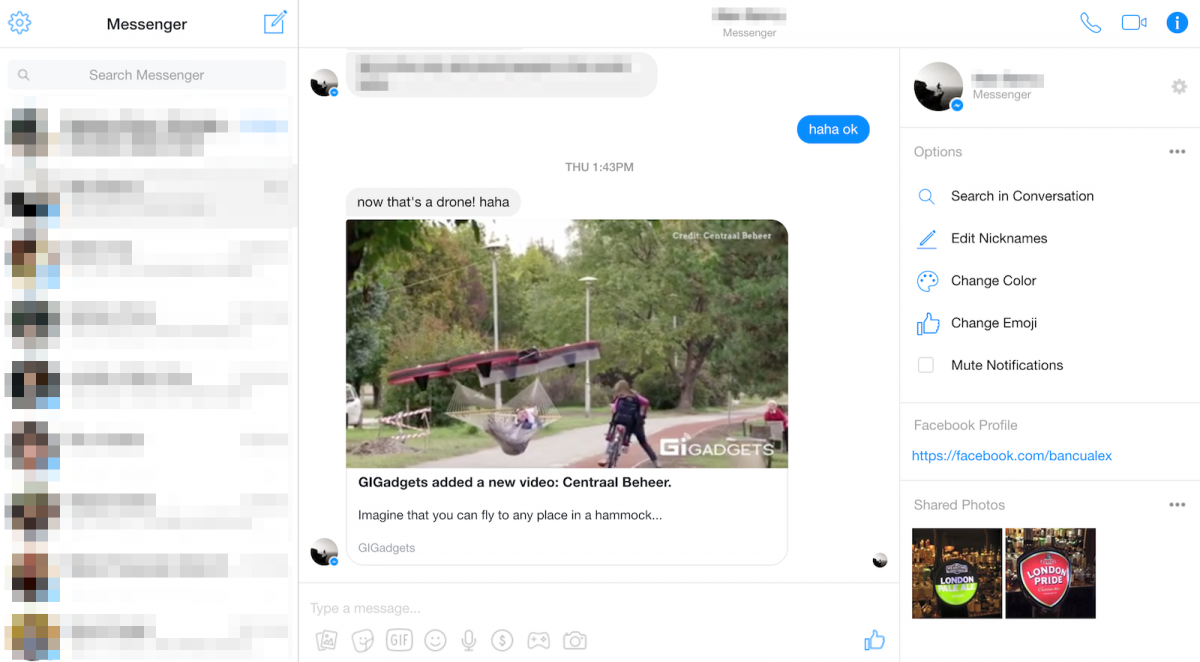
Task: Select Search in Conversation option
Action: pos(1021,196)
